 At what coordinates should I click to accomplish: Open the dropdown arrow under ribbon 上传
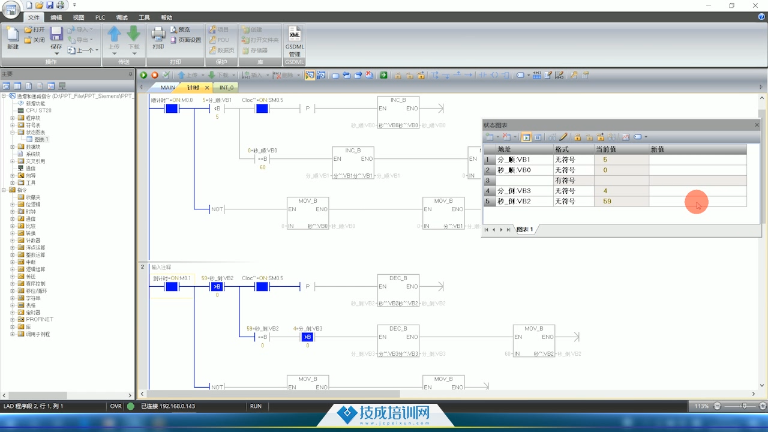point(114,53)
